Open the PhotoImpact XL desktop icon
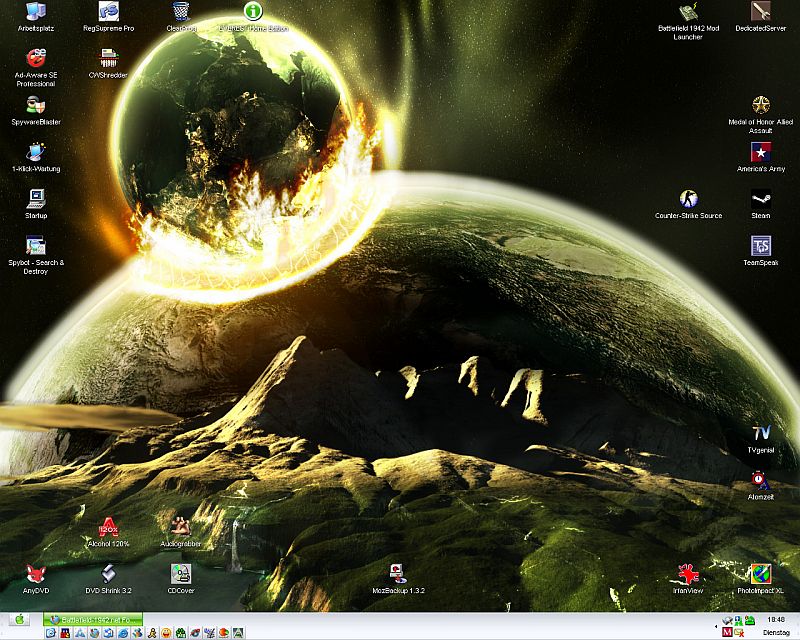 click(761, 573)
